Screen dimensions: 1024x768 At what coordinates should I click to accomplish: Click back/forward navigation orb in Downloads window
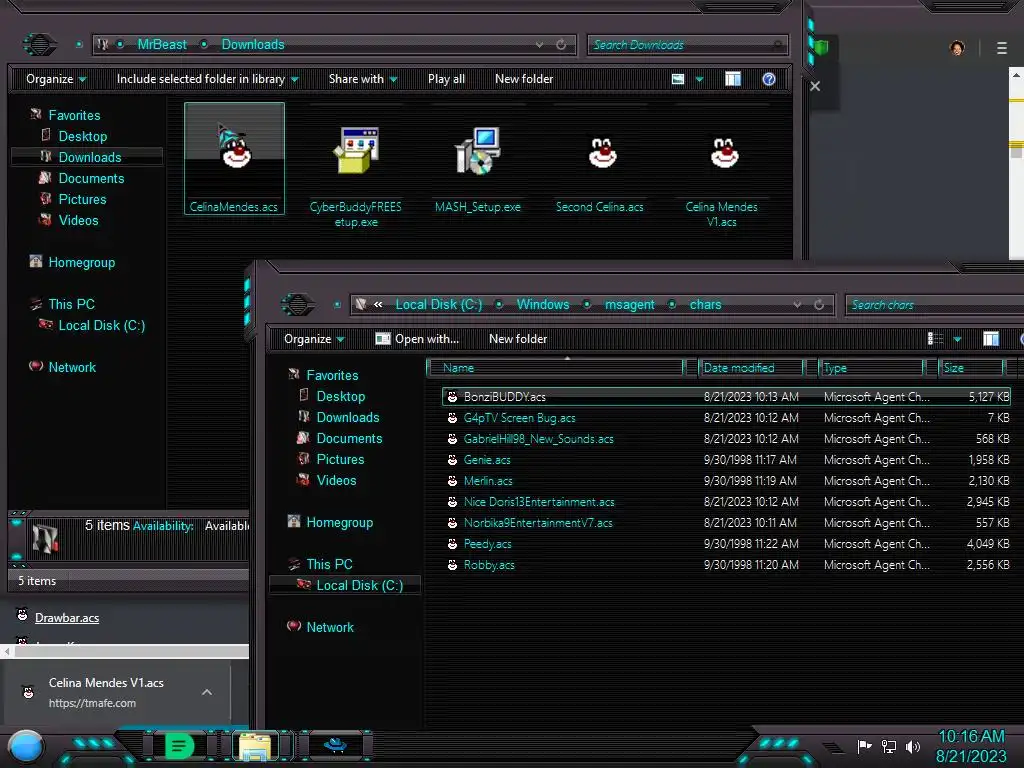[40, 44]
